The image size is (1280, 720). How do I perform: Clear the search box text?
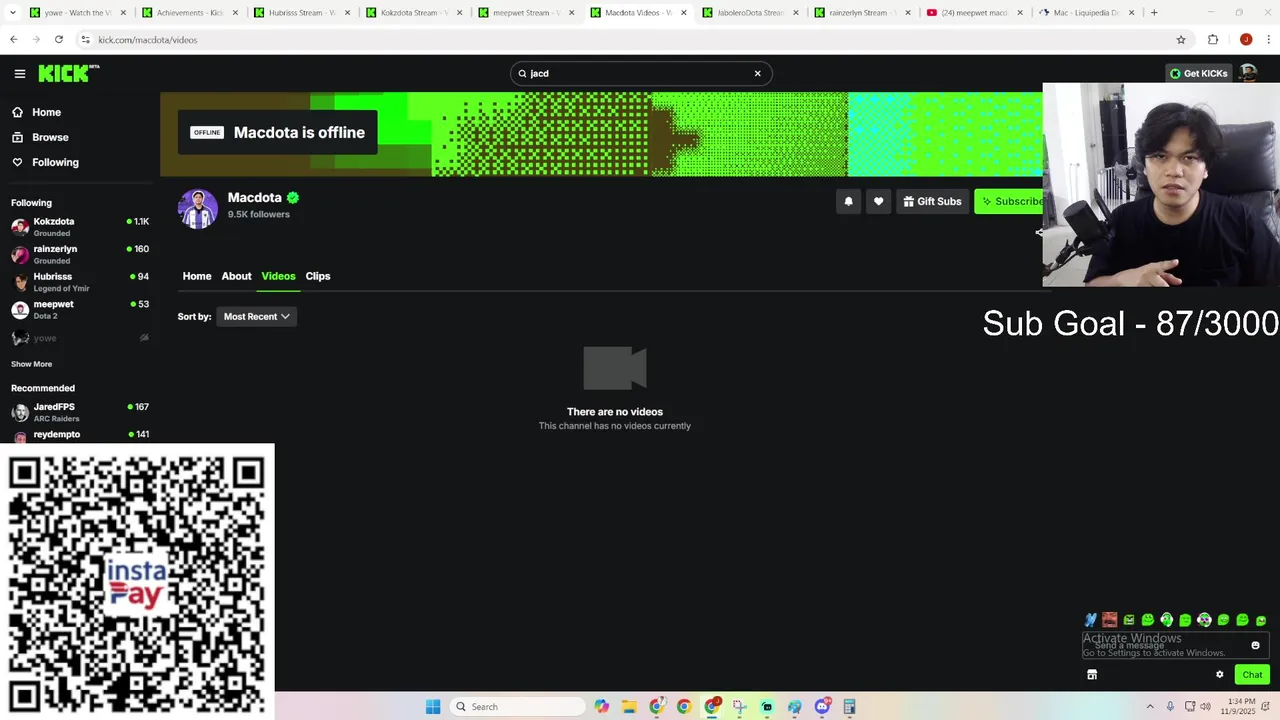coord(757,73)
